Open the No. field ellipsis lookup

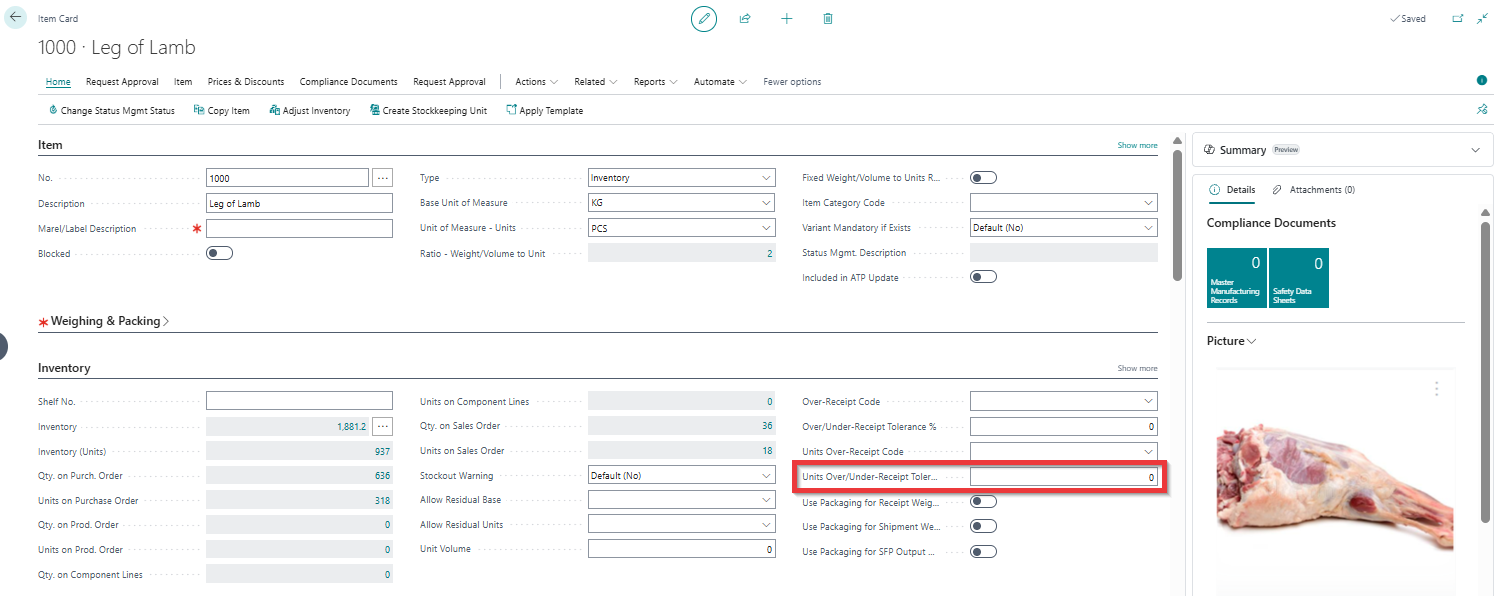[383, 178]
